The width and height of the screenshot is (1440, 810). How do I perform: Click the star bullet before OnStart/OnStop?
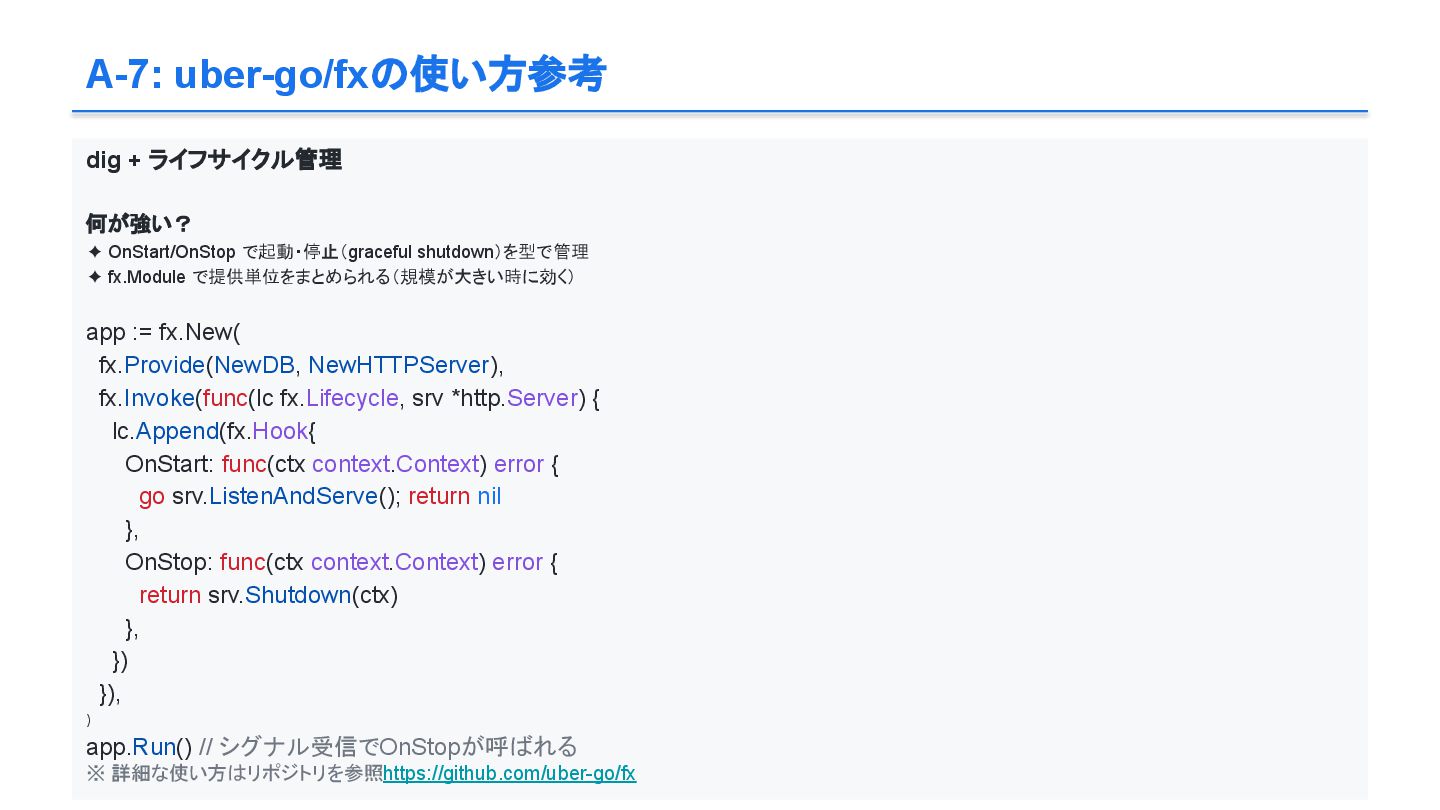coord(95,252)
